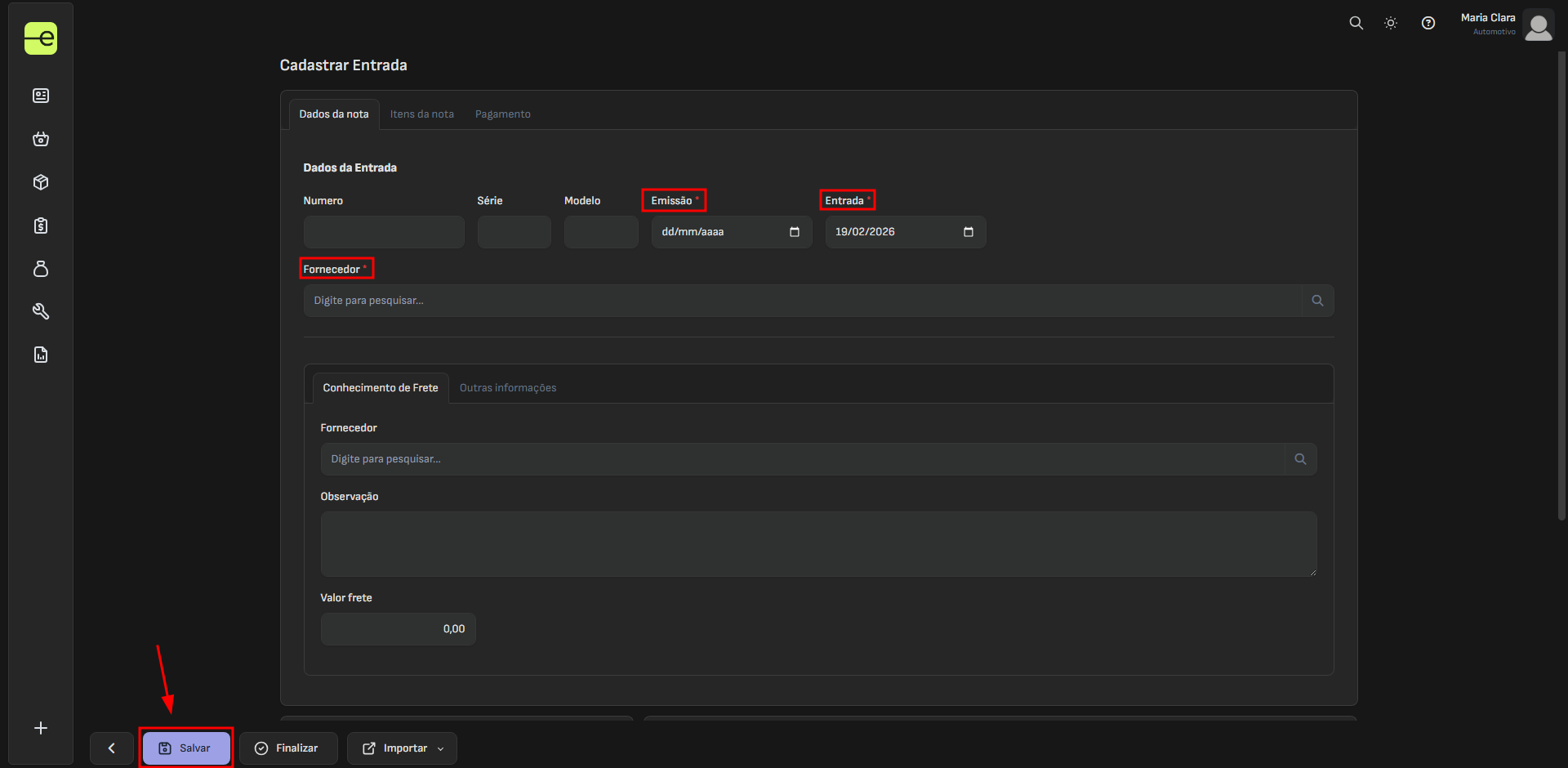
Task: Switch to the Itens da nota tab
Action: tap(422, 114)
